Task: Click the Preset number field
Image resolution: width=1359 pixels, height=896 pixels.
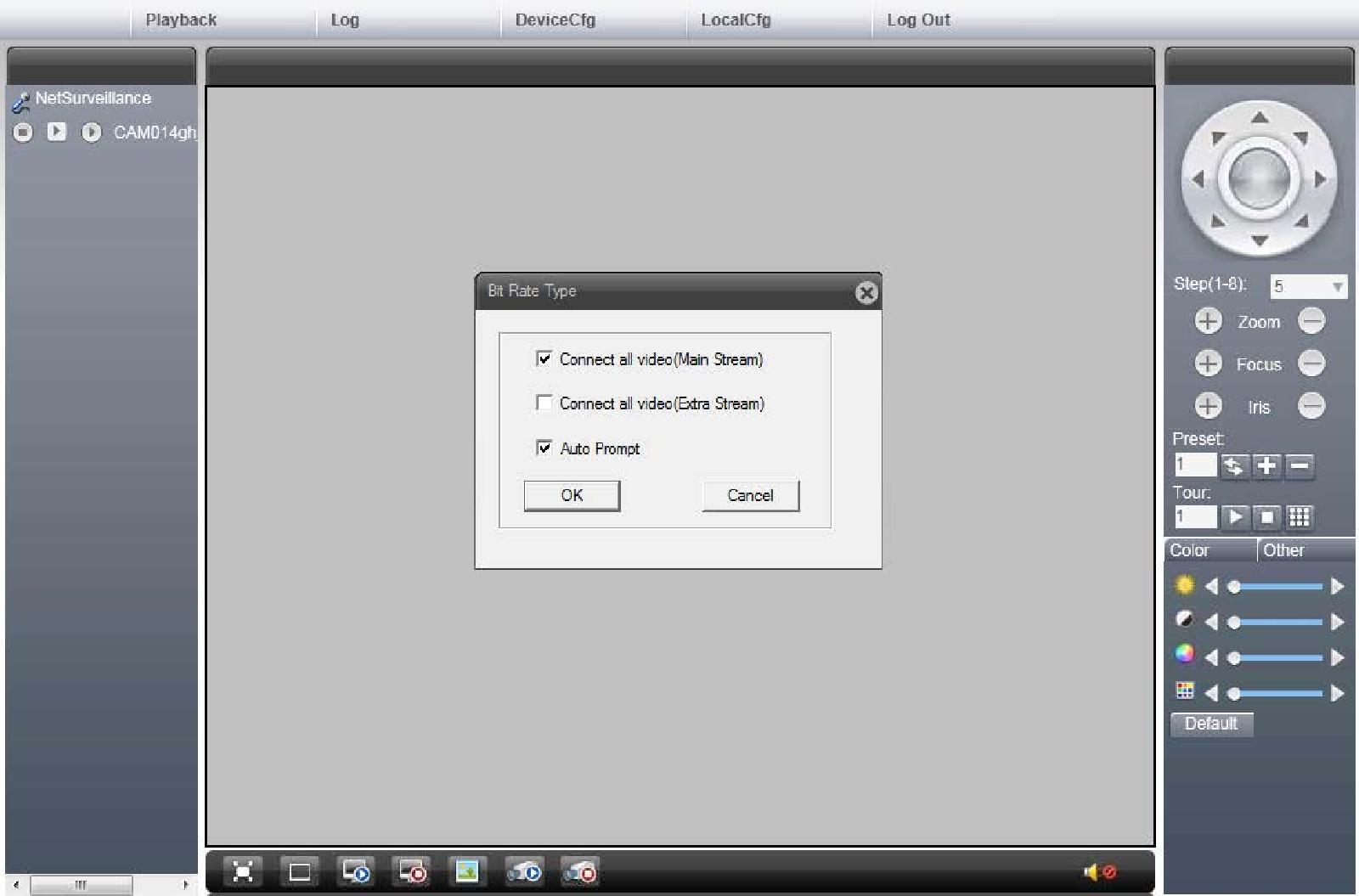Action: (1195, 465)
